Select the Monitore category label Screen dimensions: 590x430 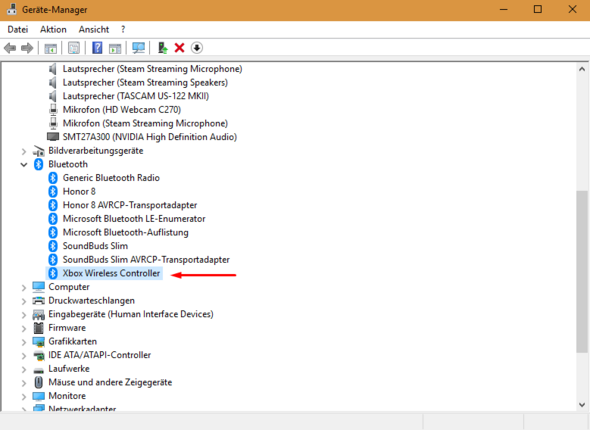[x=67, y=396]
